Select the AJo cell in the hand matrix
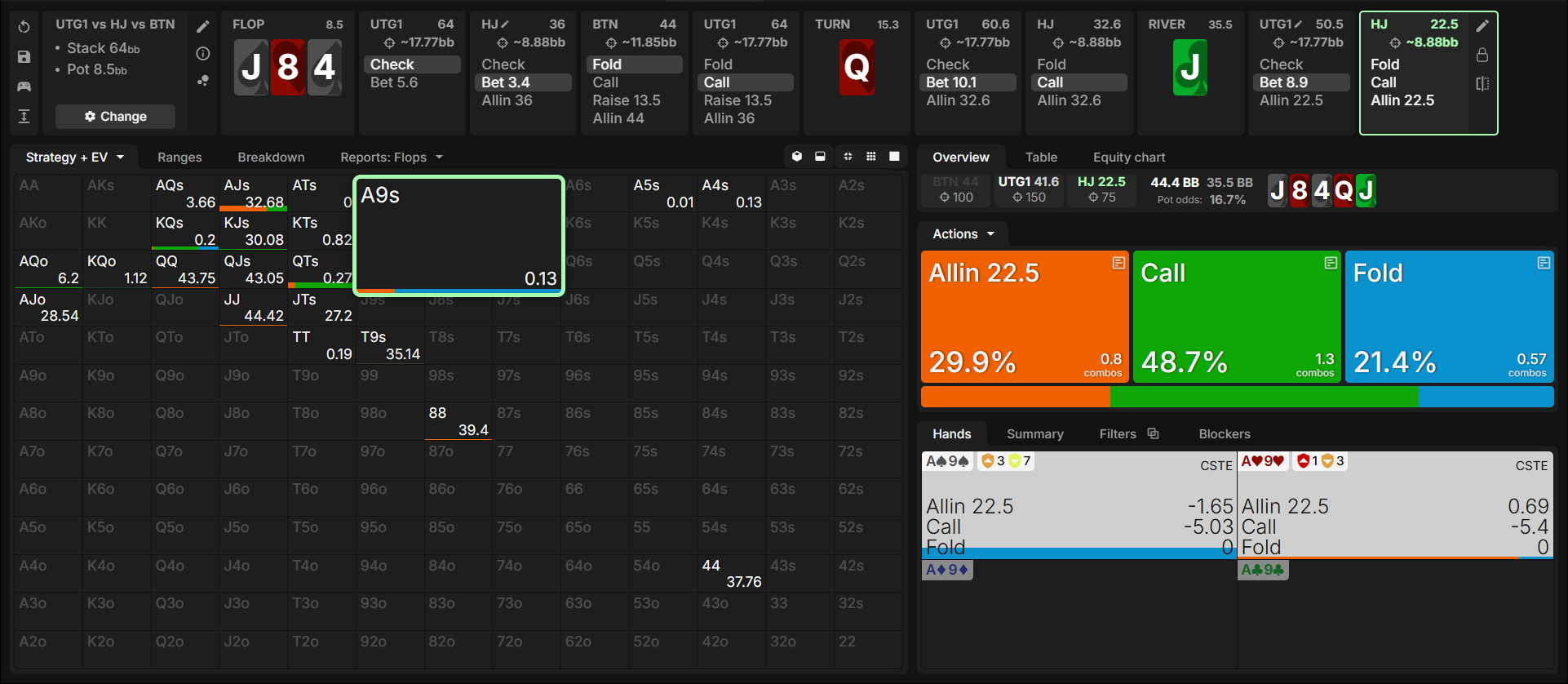Screen dimensions: 1568x684 point(49,308)
